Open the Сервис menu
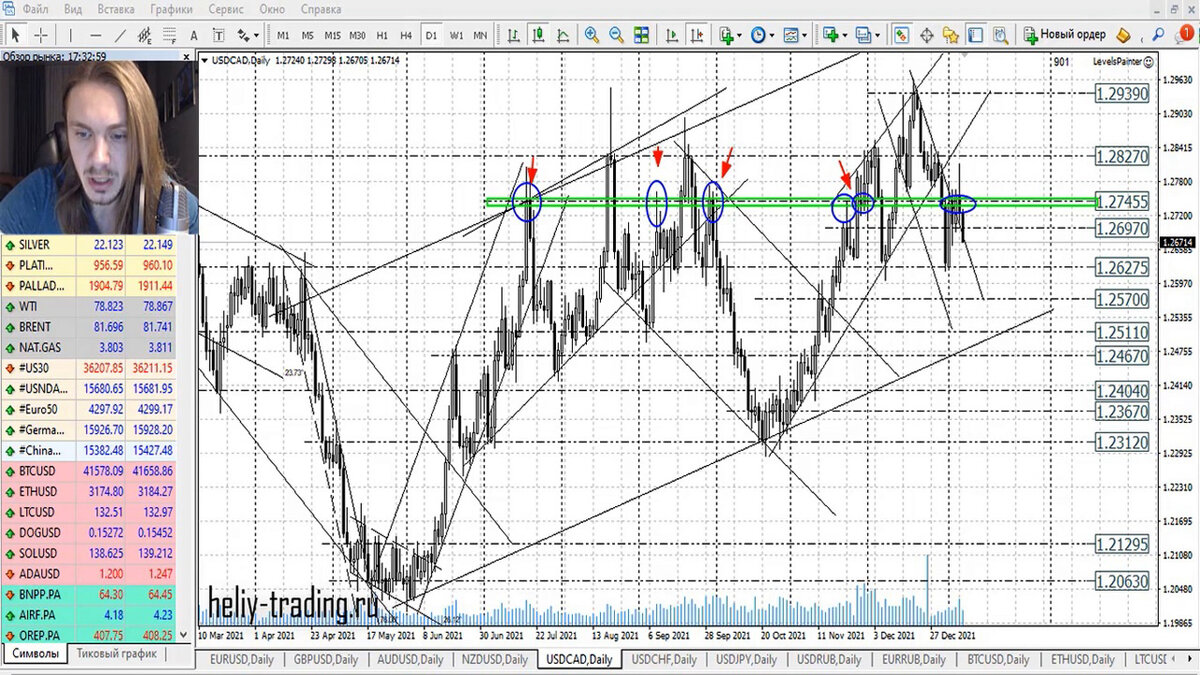 point(226,9)
